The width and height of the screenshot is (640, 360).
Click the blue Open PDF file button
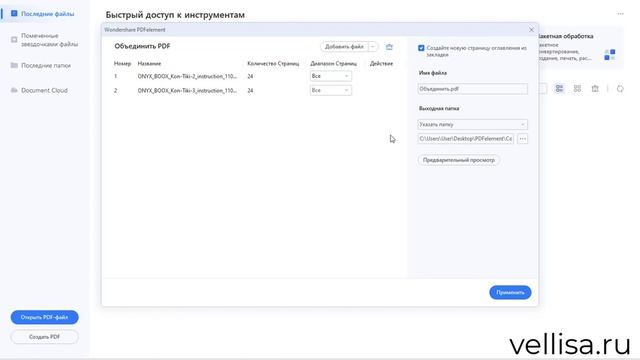[44, 317]
